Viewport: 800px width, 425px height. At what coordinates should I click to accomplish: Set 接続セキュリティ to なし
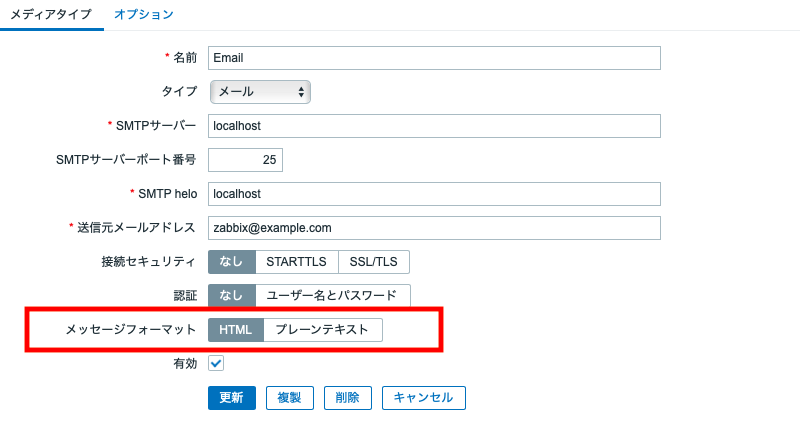click(232, 262)
